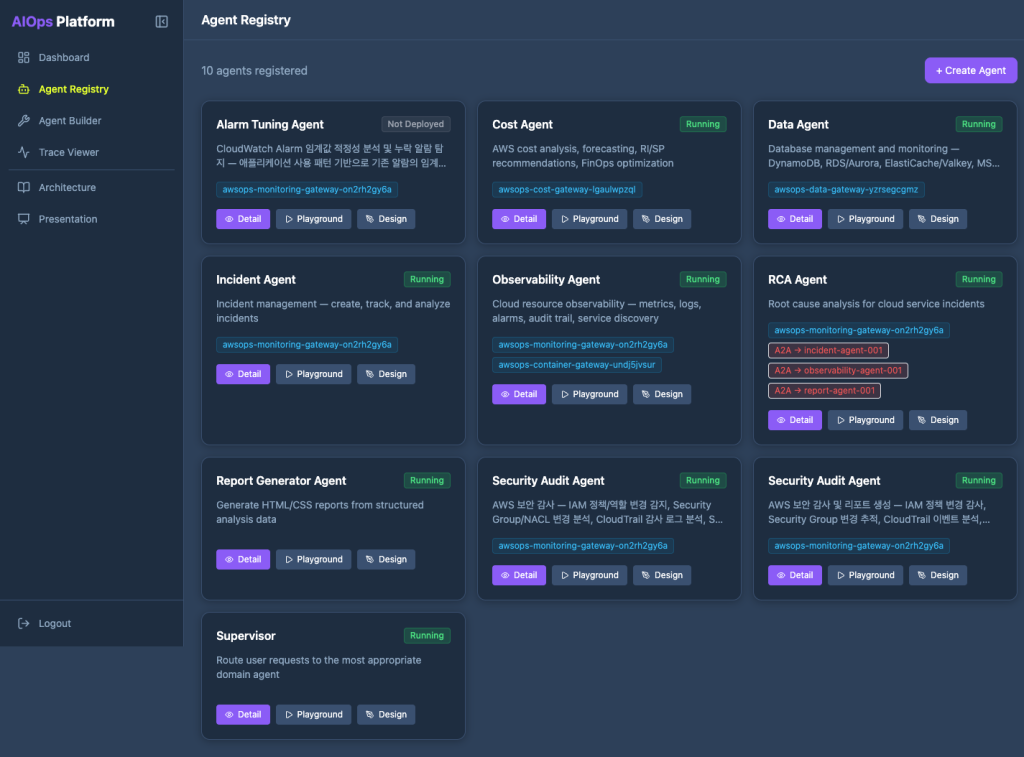Image resolution: width=1024 pixels, height=757 pixels.
Task: Click the Trace Viewer pulse icon
Action: (x=24, y=152)
